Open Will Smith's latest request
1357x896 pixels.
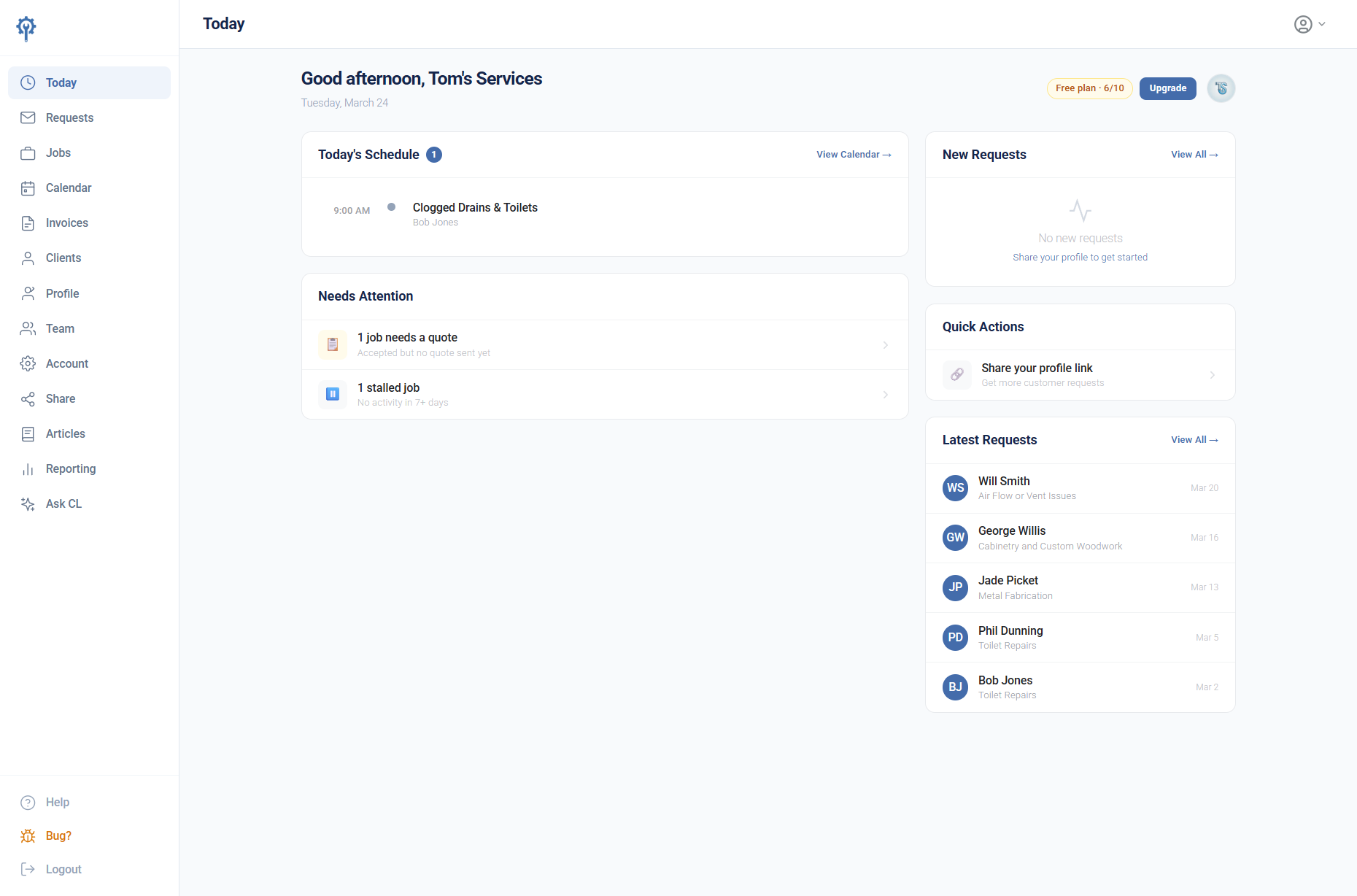click(x=1080, y=488)
